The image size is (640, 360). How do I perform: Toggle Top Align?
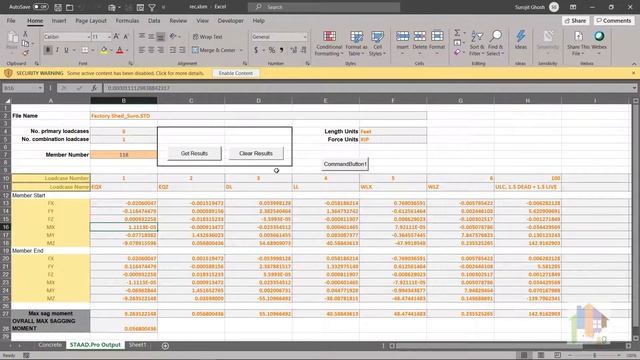pos(142,36)
